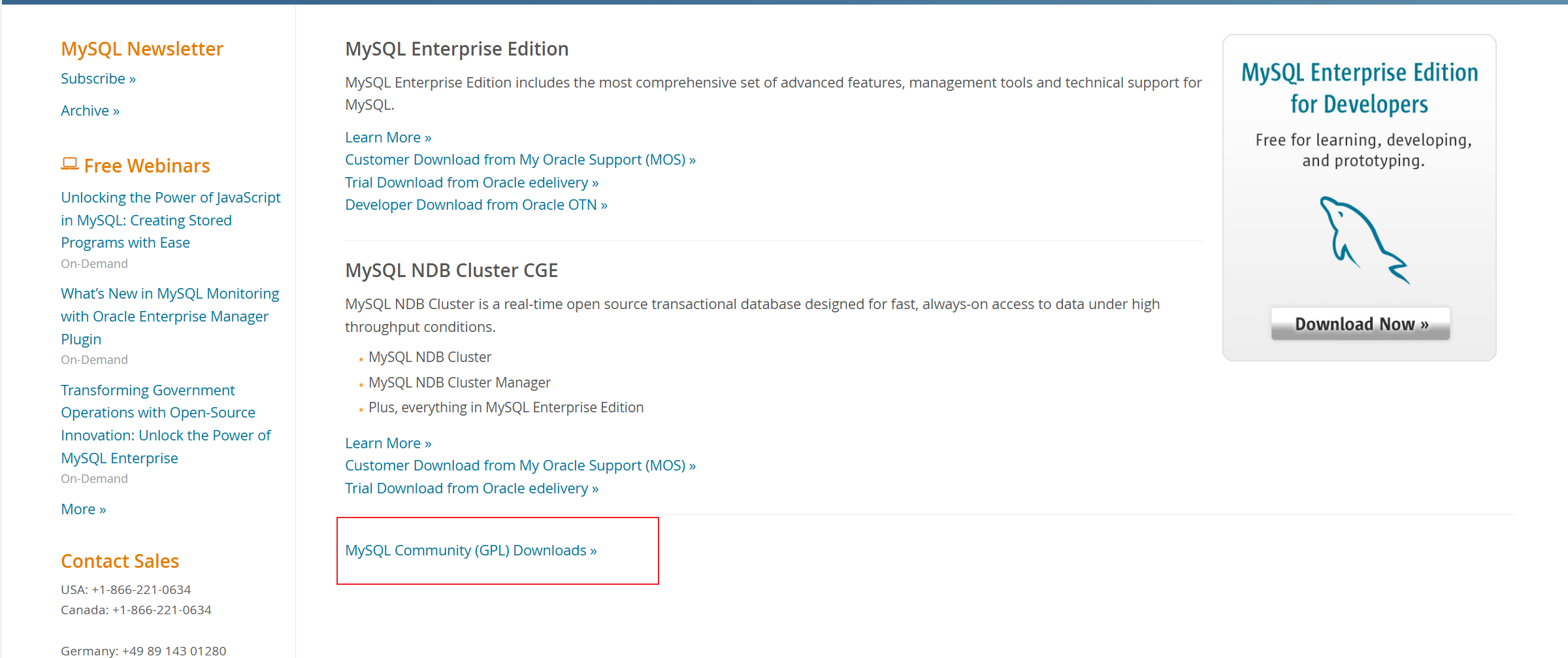The width and height of the screenshot is (1568, 658).
Task: Open the Transforming Government Operations webinar
Action: click(x=165, y=424)
